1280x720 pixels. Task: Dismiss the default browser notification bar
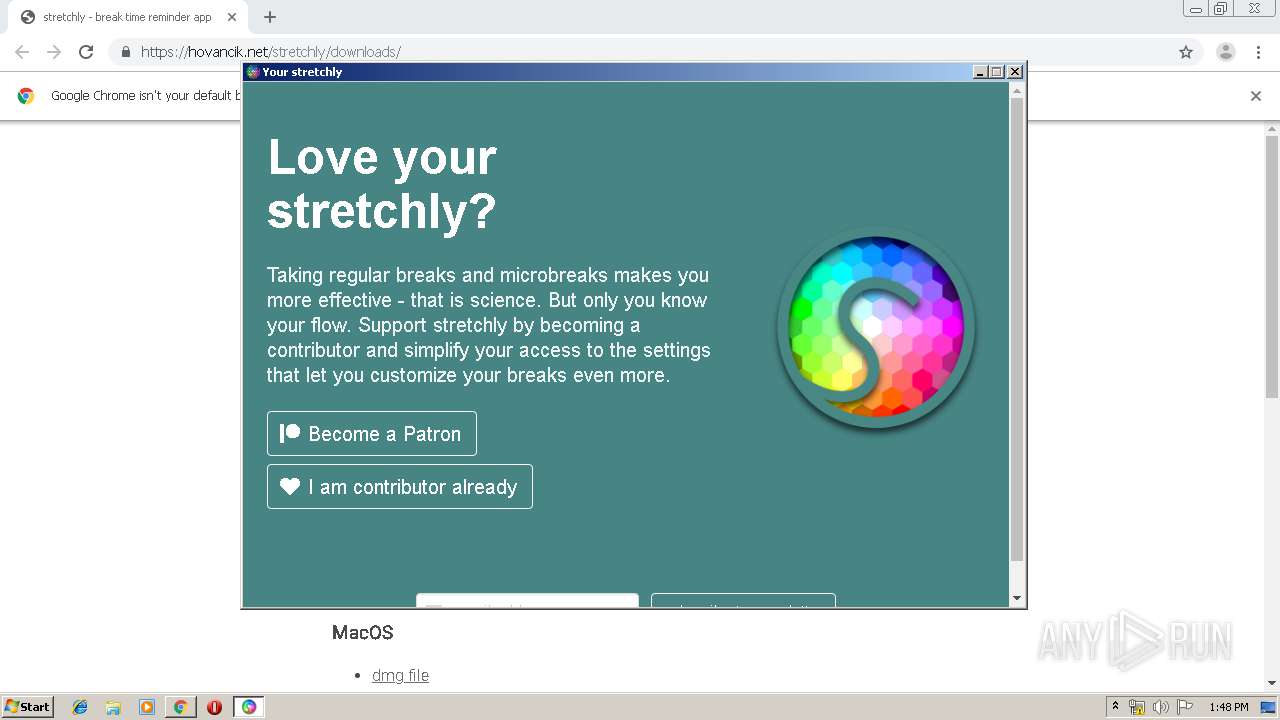click(1256, 96)
